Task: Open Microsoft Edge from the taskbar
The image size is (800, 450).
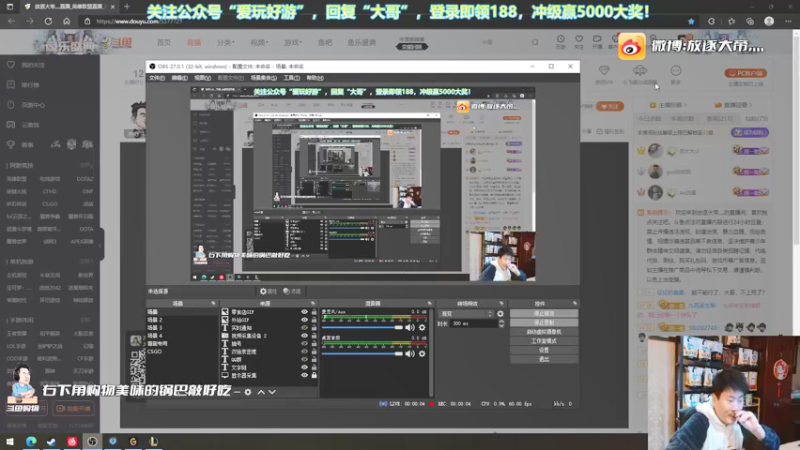Action: (x=31, y=441)
